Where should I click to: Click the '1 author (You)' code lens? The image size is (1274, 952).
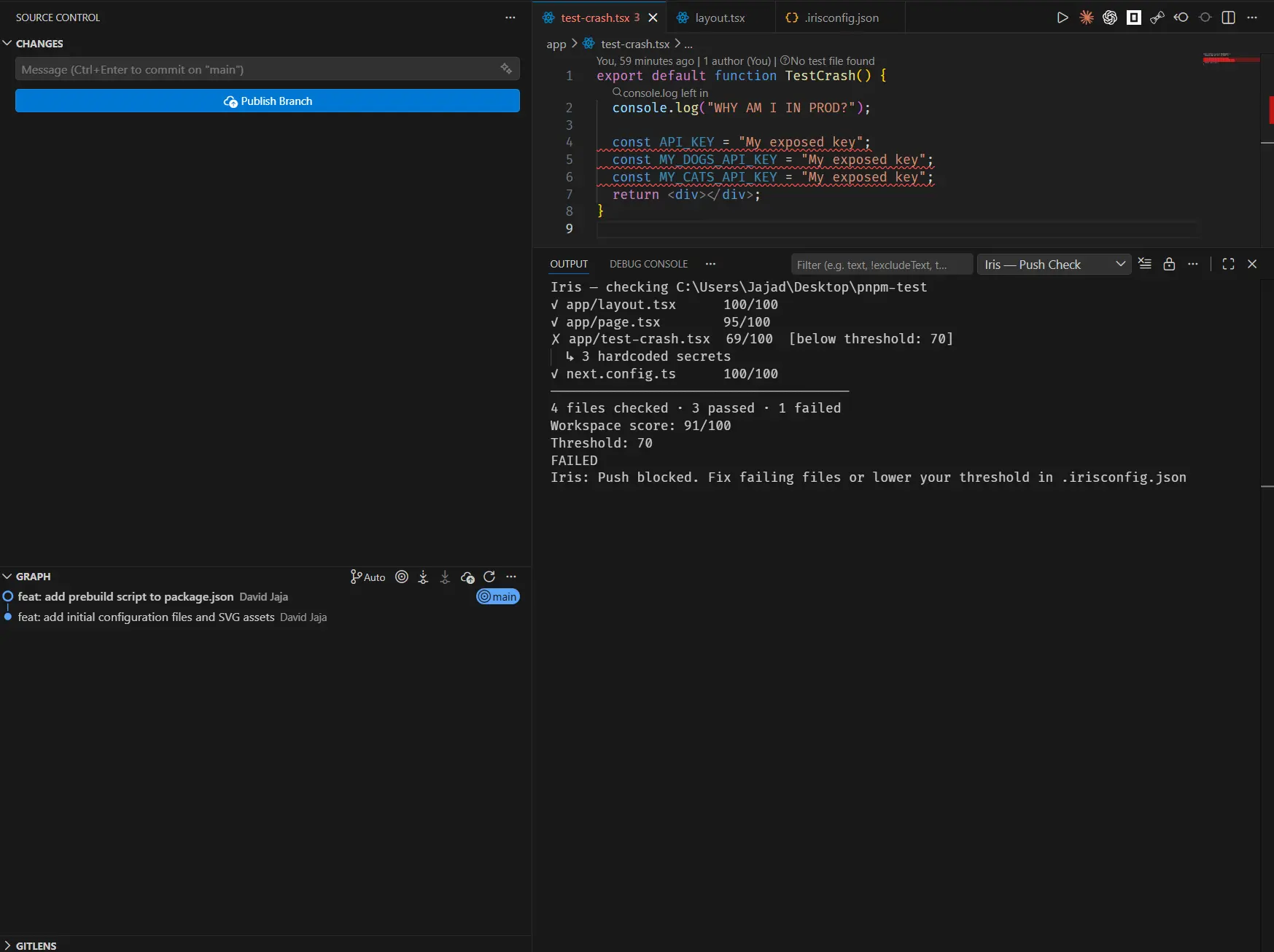coord(737,61)
